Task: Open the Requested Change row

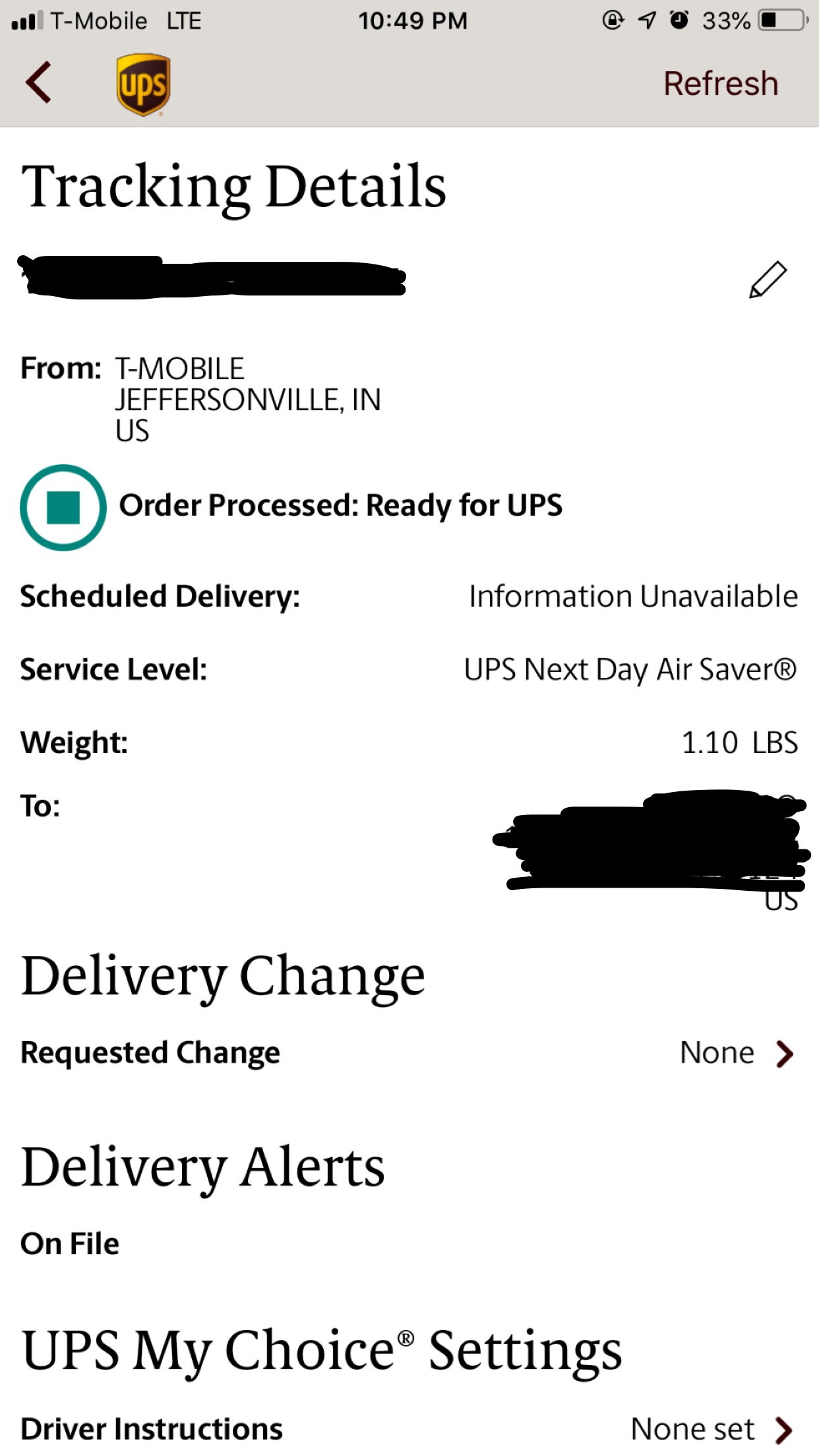Action: [409, 1053]
